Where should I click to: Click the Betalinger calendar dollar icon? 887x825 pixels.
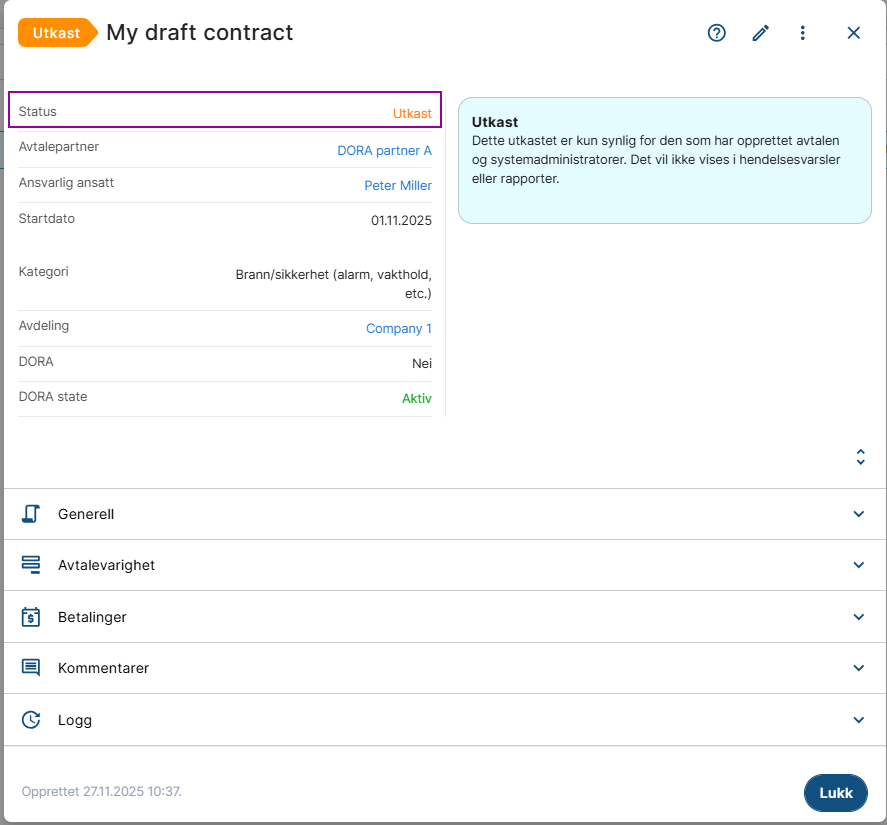31,617
